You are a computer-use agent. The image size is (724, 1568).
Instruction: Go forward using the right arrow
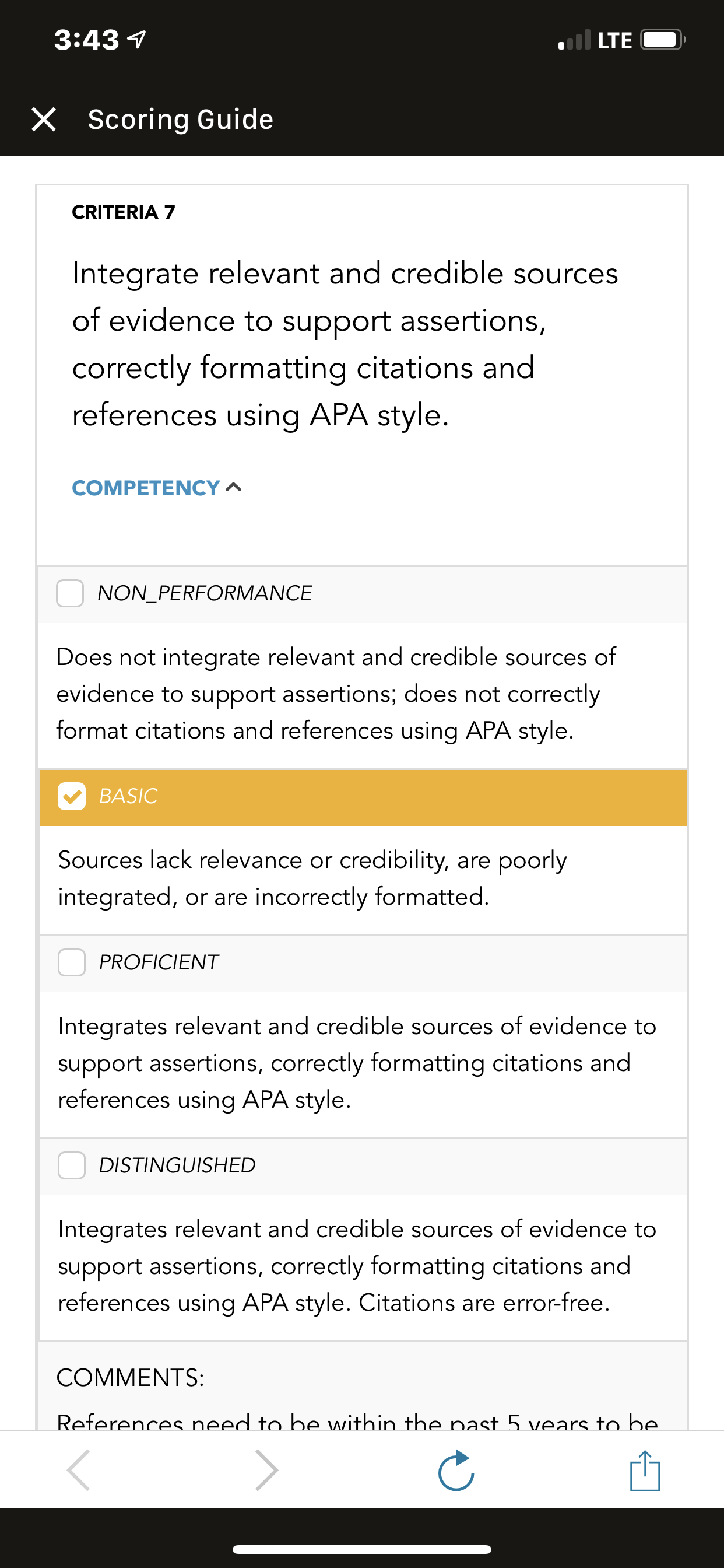[266, 1470]
